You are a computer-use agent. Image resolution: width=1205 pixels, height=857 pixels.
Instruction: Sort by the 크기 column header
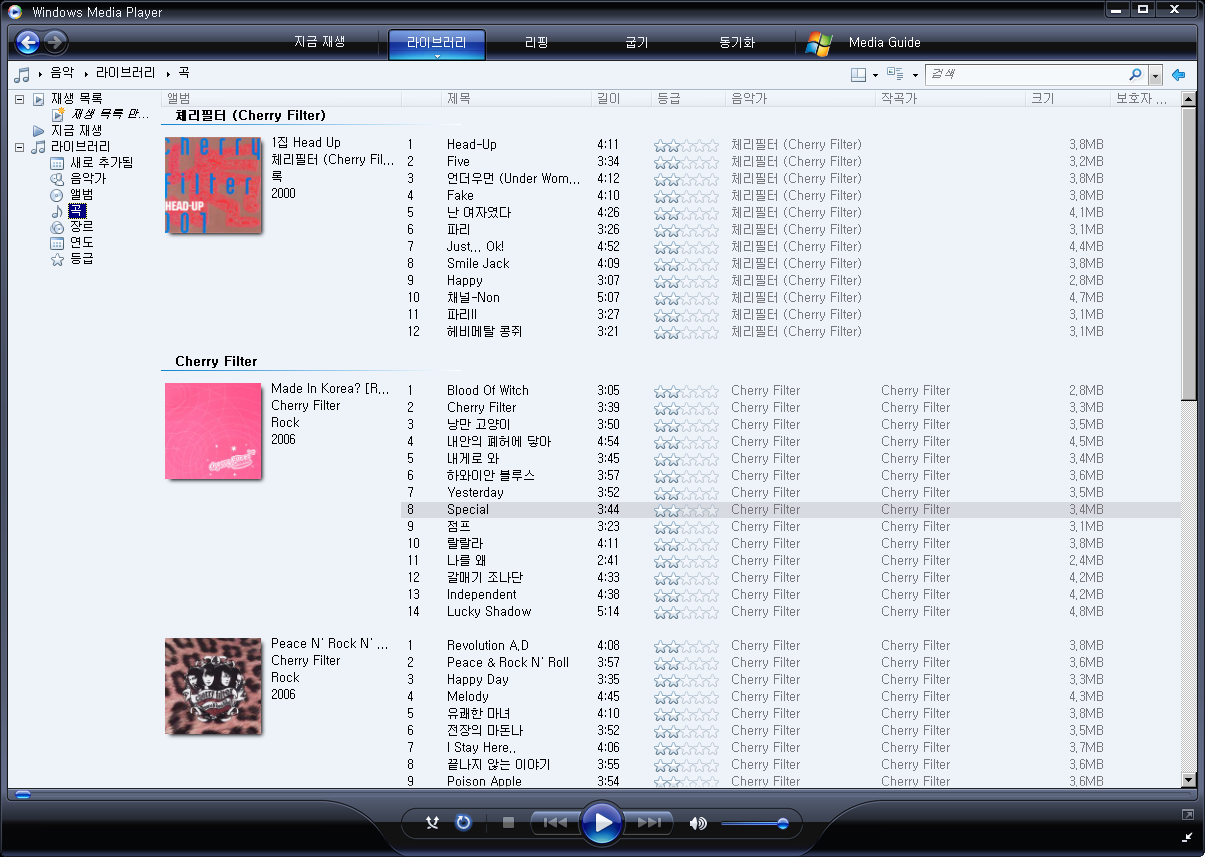1069,99
